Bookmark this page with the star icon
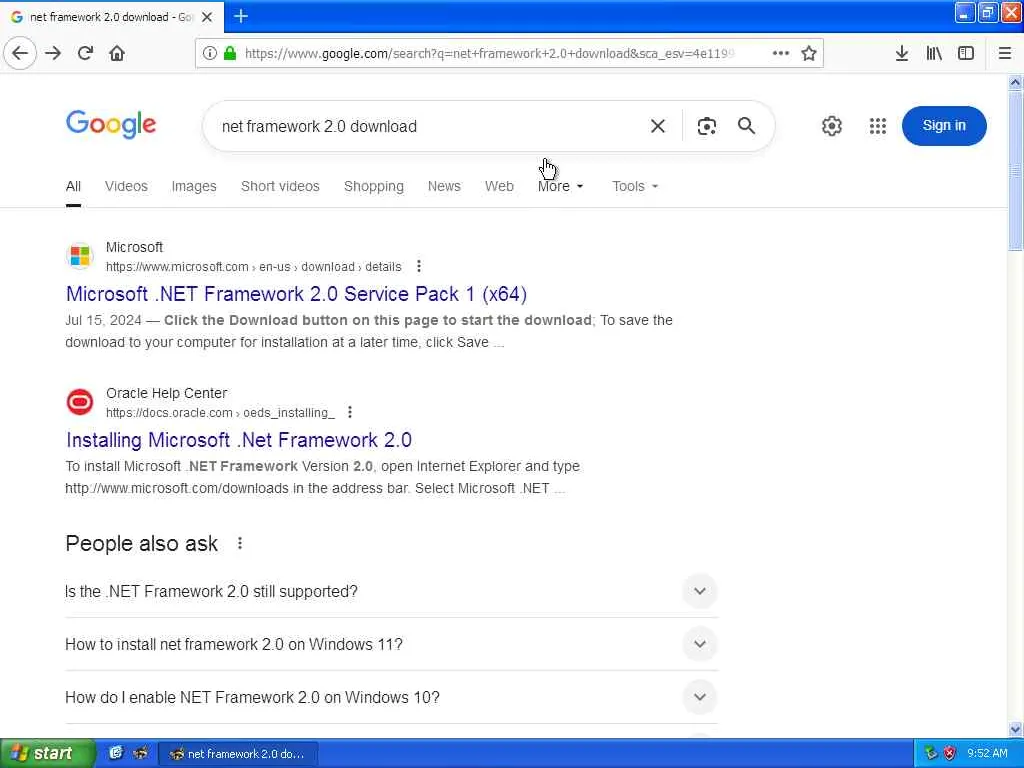 pyautogui.click(x=809, y=53)
